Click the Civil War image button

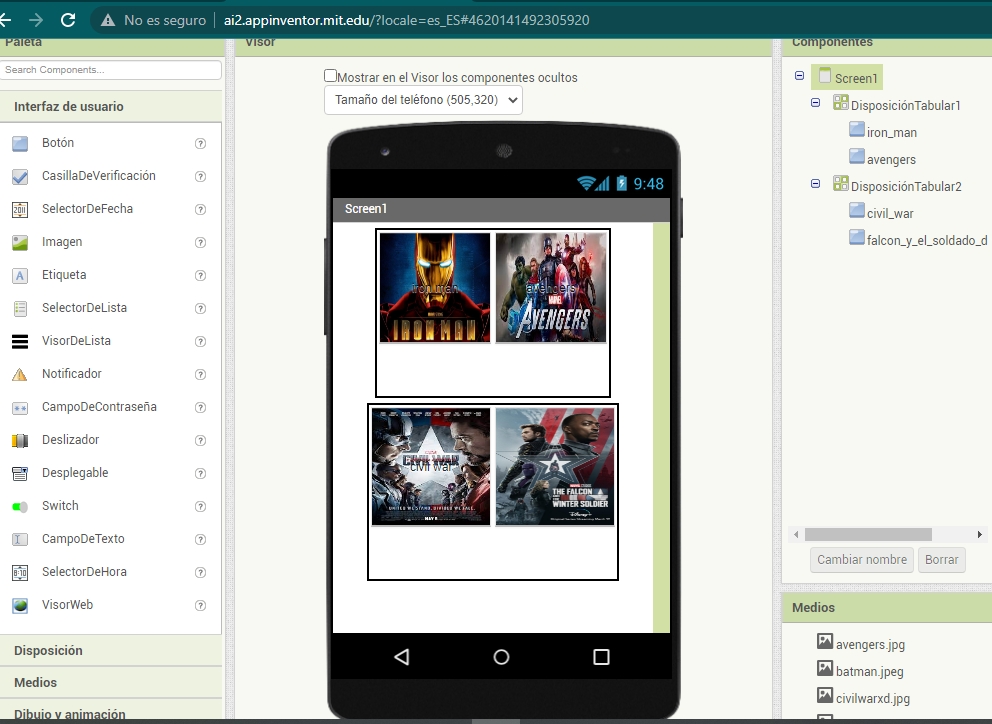431,466
